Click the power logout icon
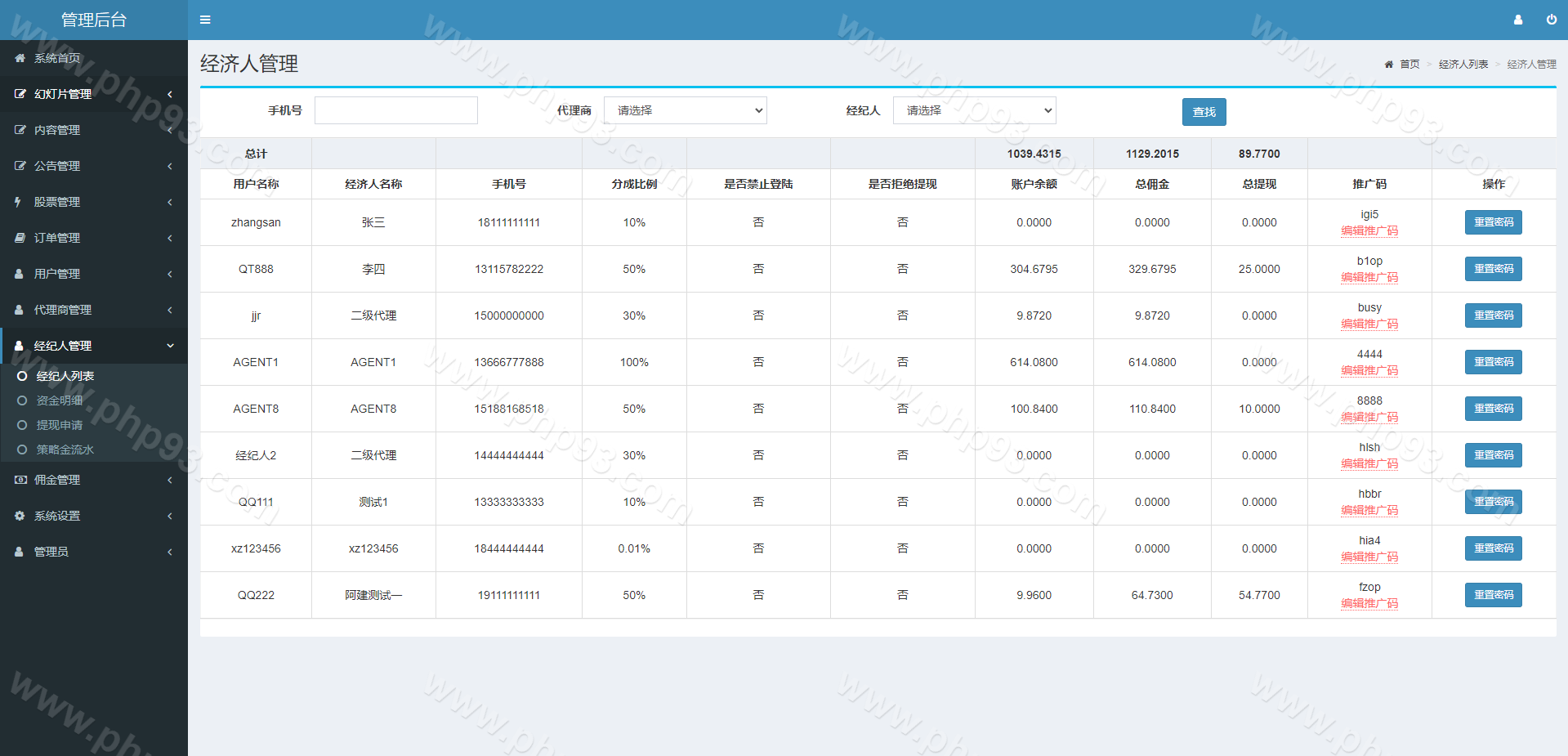1568x756 pixels. pos(1551,20)
